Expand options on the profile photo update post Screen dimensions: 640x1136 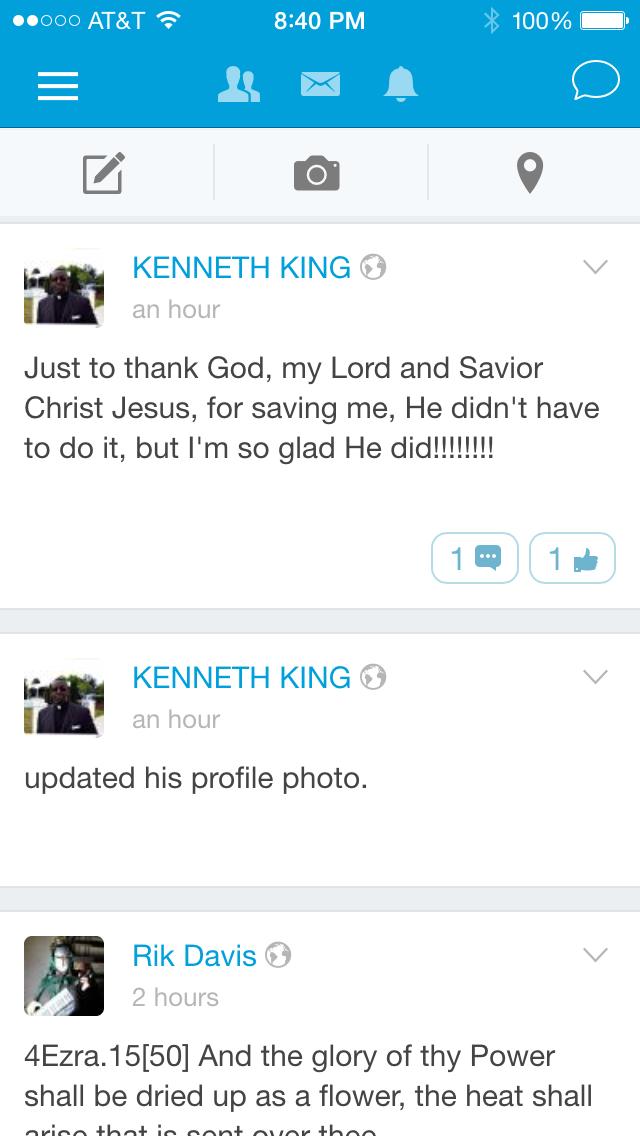tap(595, 676)
